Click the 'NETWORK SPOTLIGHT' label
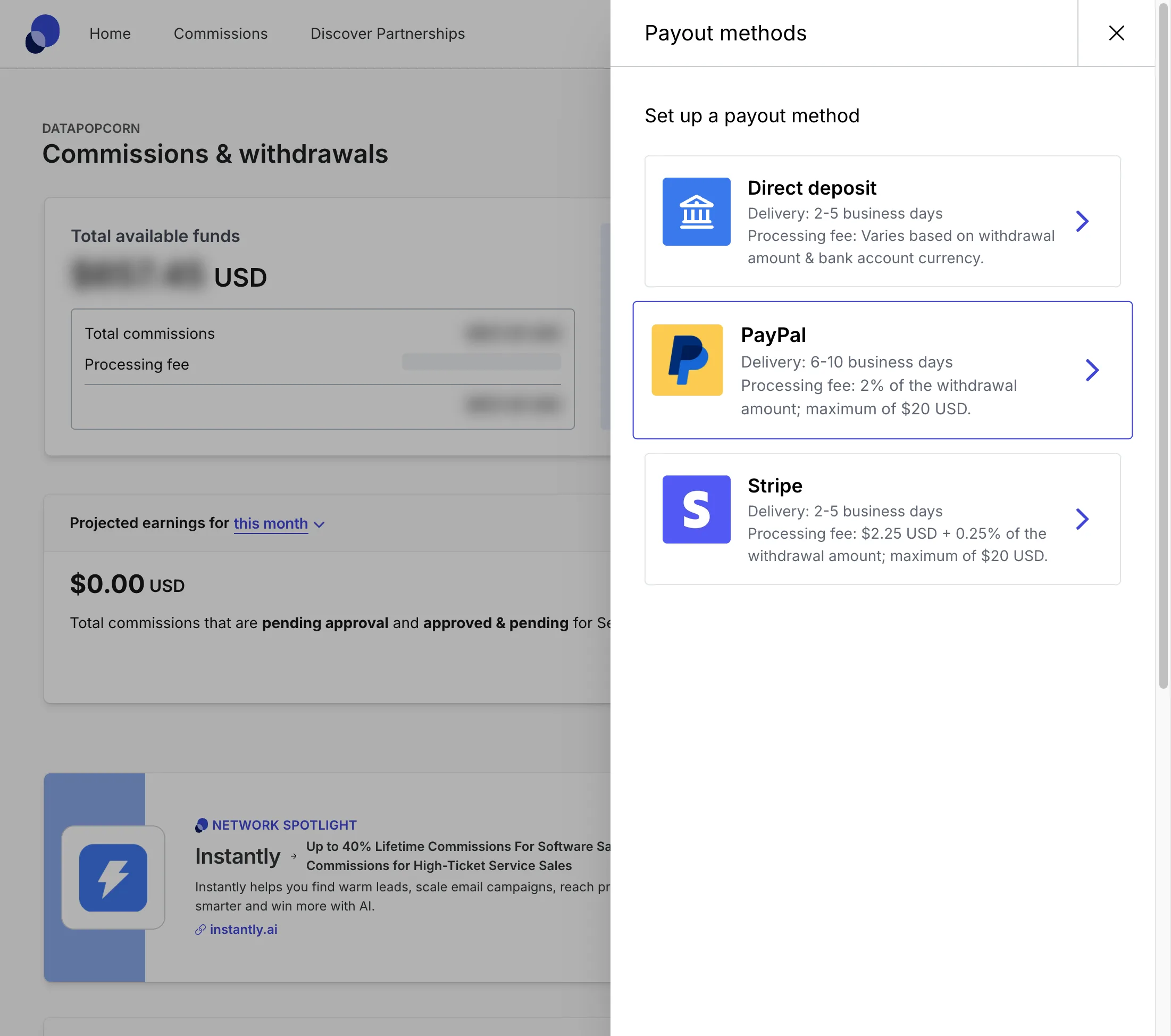The height and width of the screenshot is (1036, 1171). pos(284,825)
